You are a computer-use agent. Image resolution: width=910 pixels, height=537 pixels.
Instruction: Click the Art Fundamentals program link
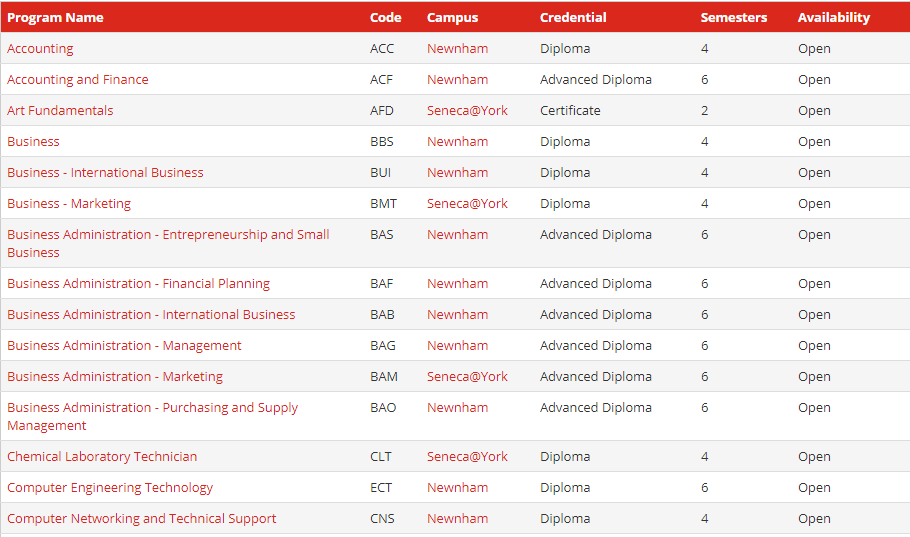tap(60, 111)
